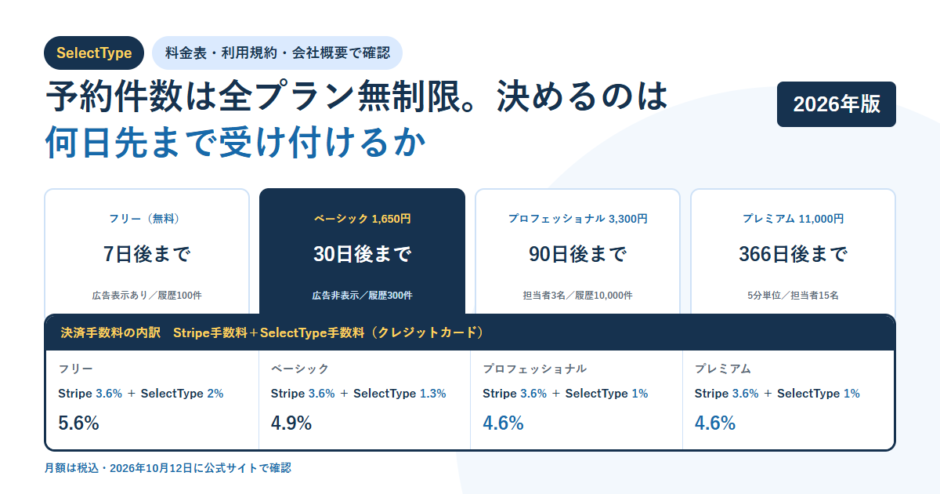Click the 決済手数料の内訳 table header
This screenshot has width=940, height=494.
(x=470, y=333)
